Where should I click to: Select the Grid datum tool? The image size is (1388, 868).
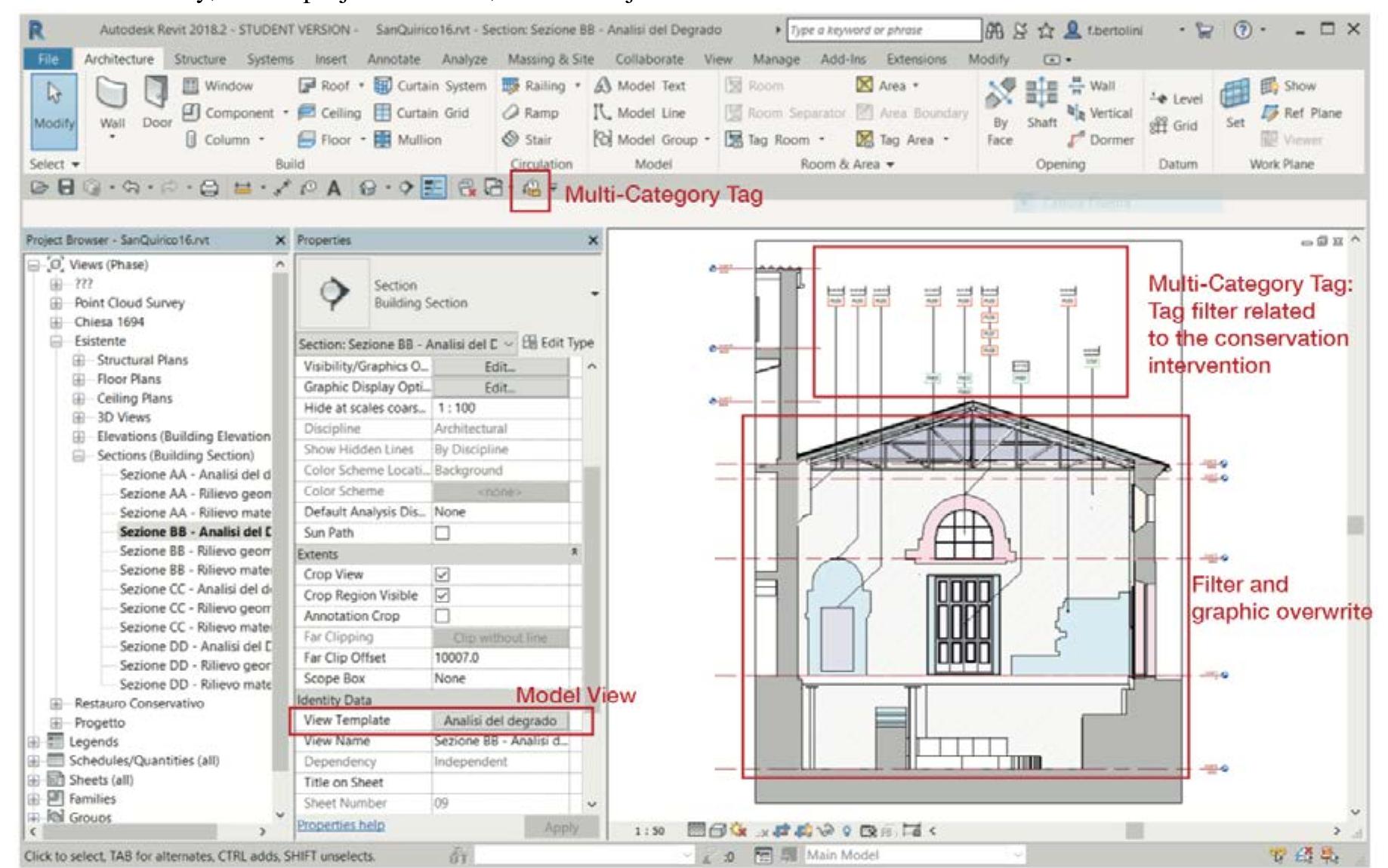click(1174, 126)
